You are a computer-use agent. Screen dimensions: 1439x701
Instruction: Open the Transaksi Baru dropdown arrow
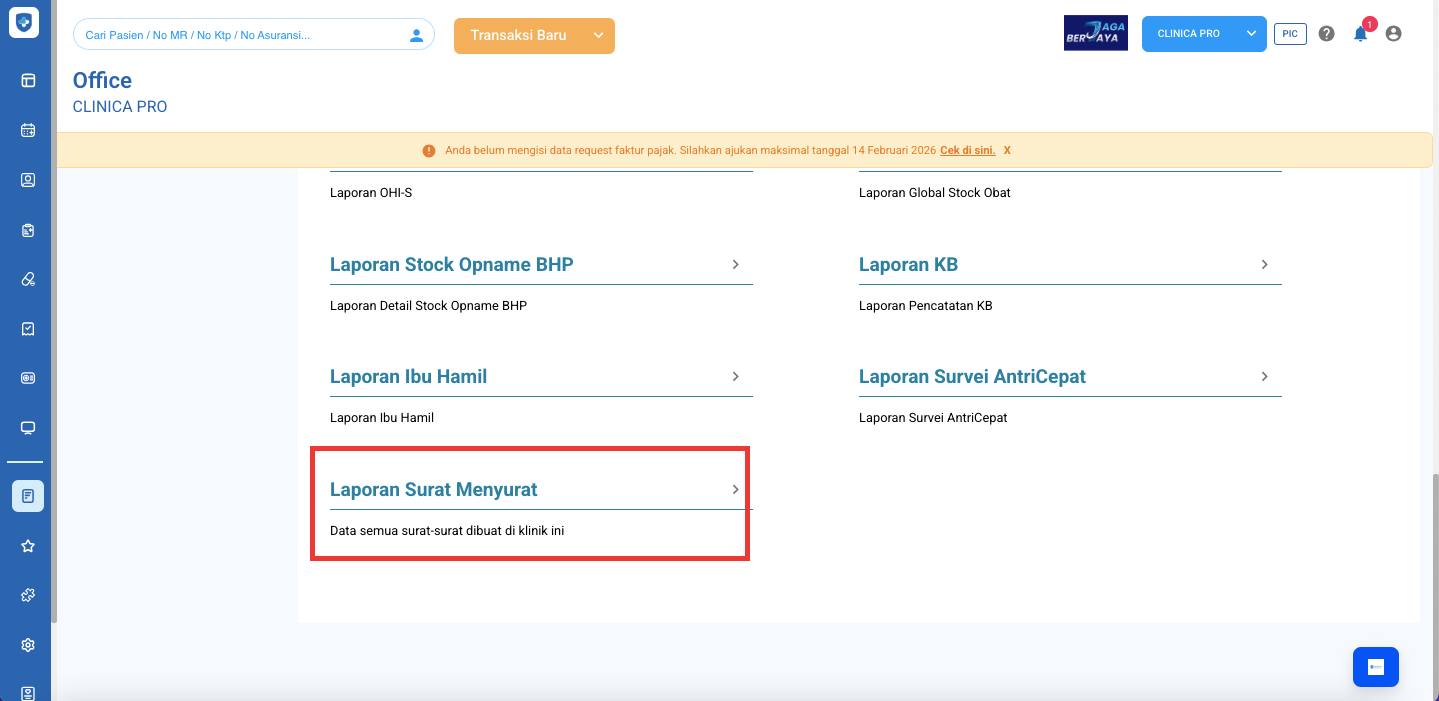click(598, 35)
